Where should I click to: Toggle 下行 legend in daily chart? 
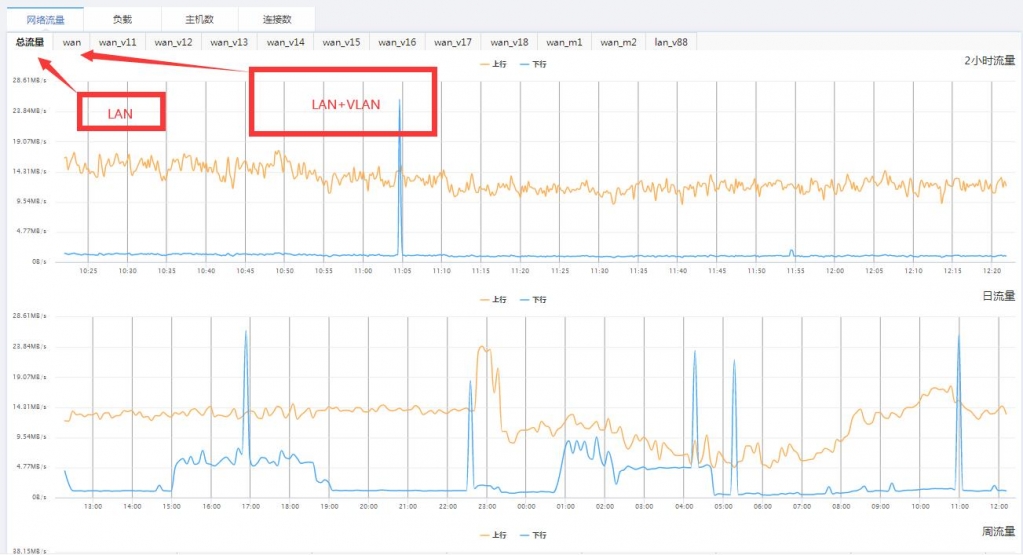534,299
